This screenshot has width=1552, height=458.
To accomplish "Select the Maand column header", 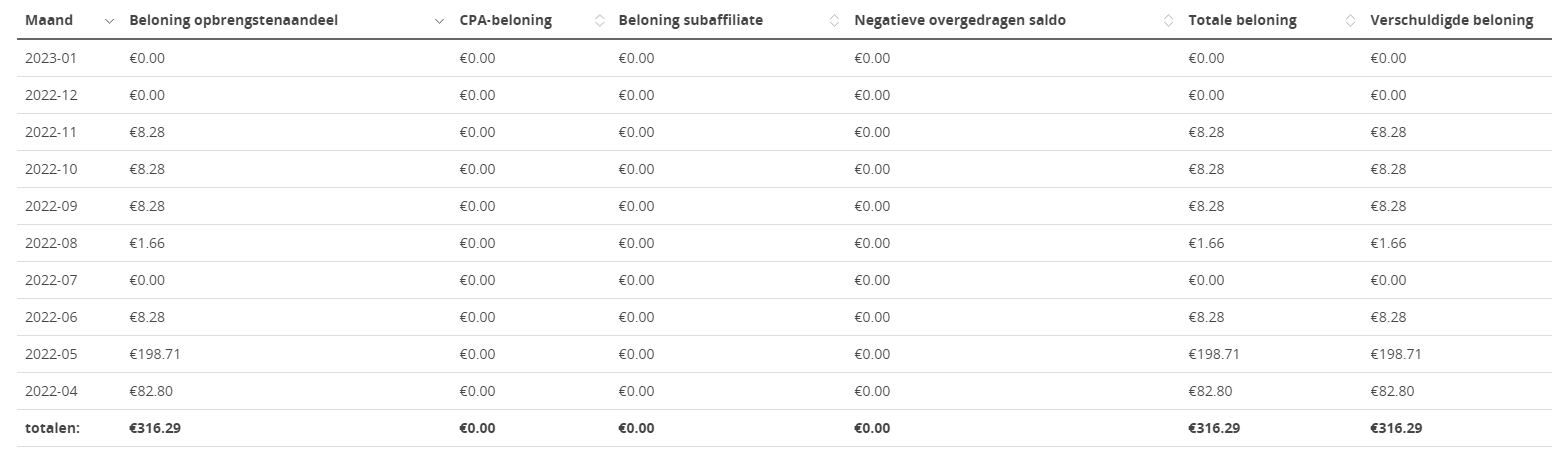I will pyautogui.click(x=49, y=20).
